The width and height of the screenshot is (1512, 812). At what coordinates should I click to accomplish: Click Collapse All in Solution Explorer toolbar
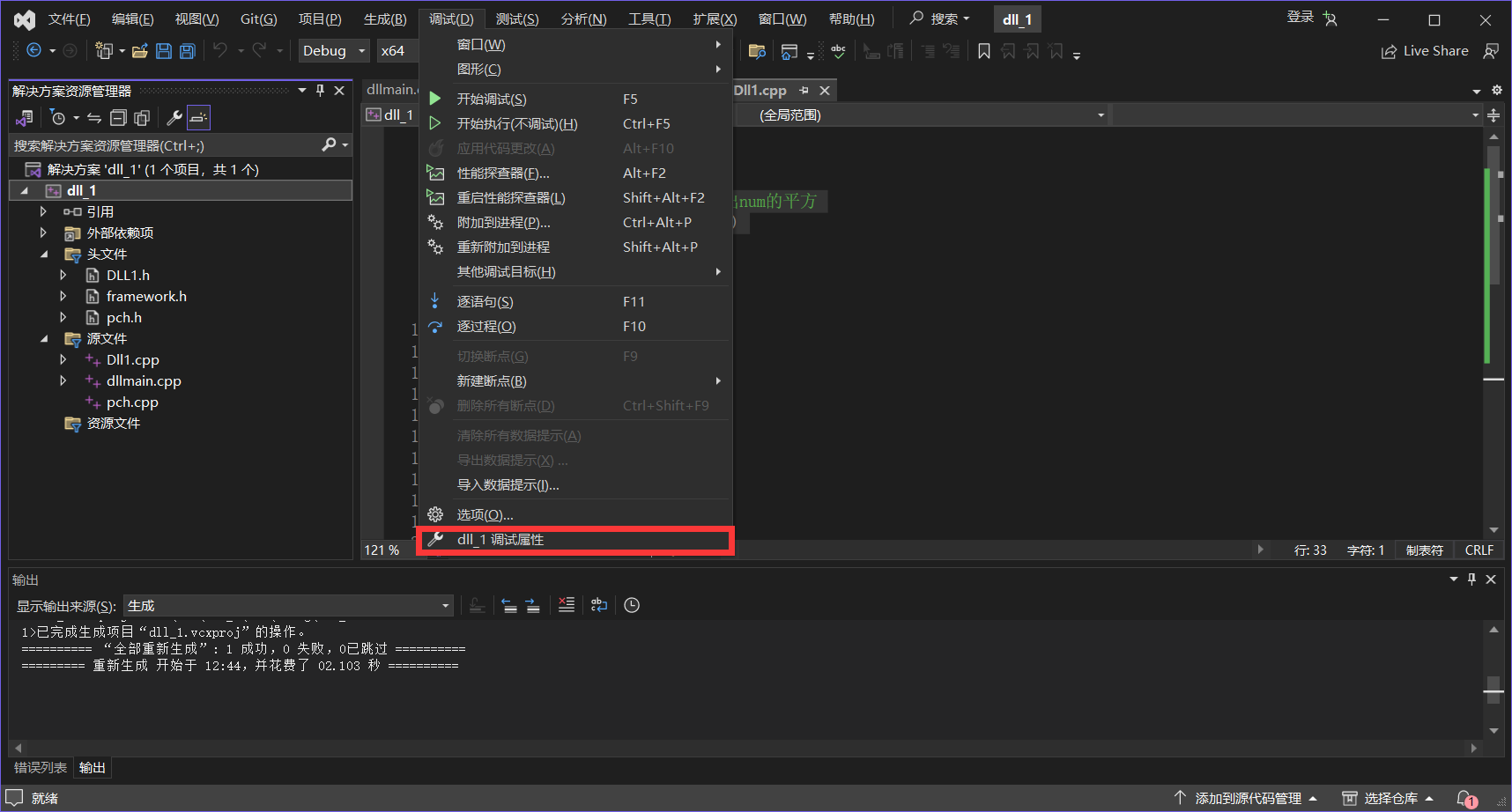point(118,117)
